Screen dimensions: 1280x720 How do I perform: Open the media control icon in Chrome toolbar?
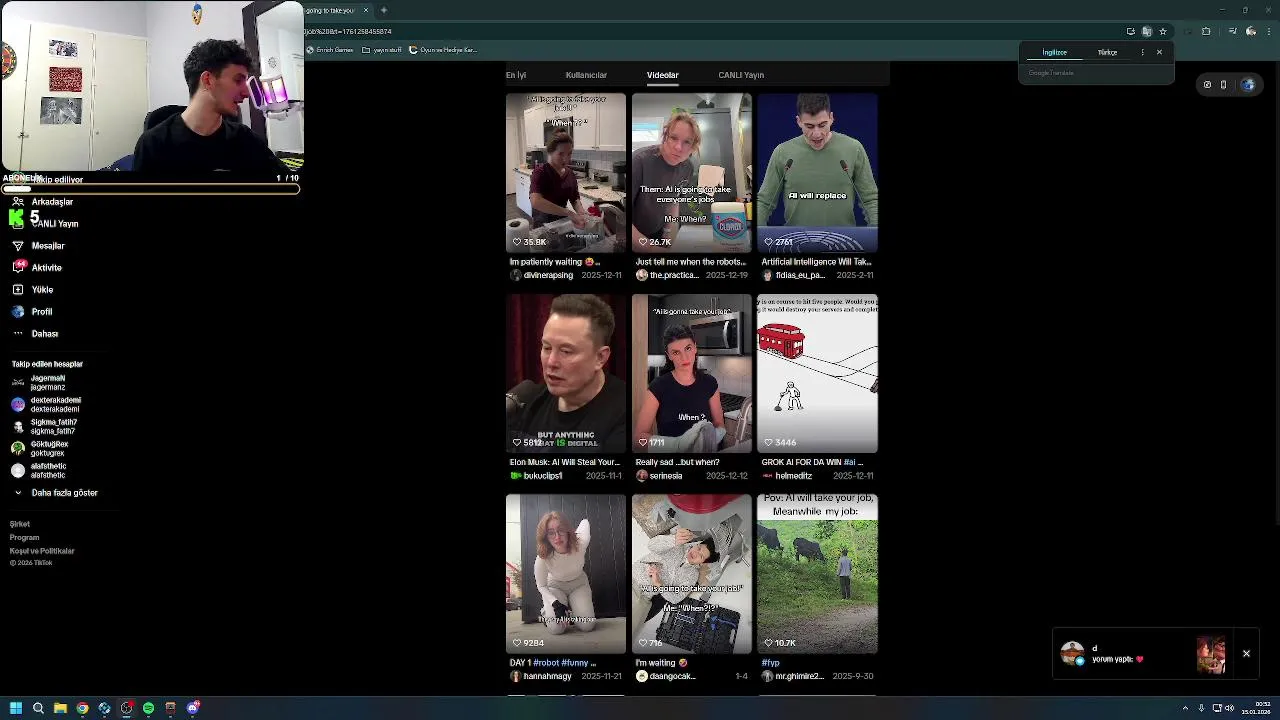(1232, 31)
